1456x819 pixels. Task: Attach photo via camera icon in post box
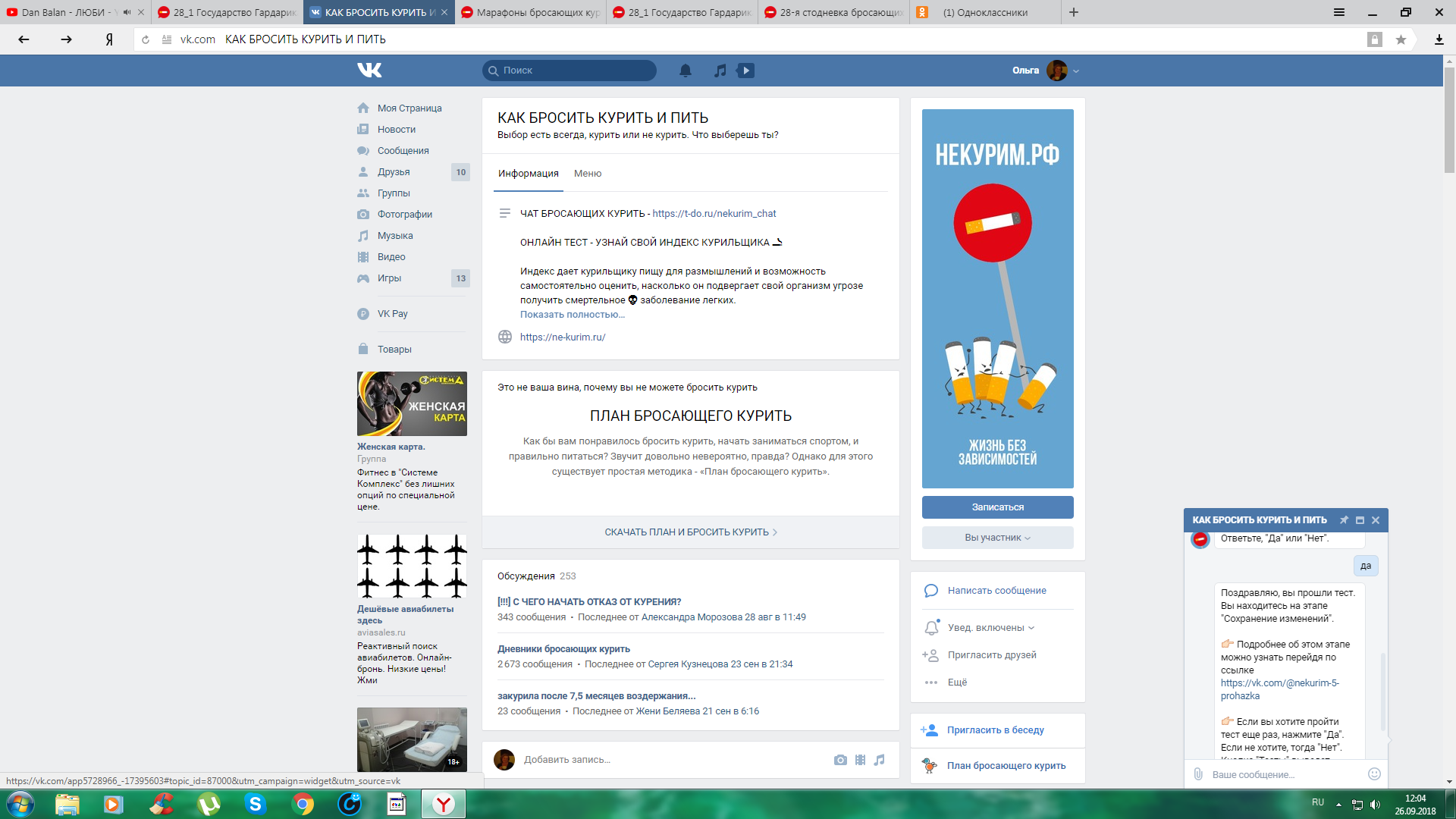pos(840,760)
